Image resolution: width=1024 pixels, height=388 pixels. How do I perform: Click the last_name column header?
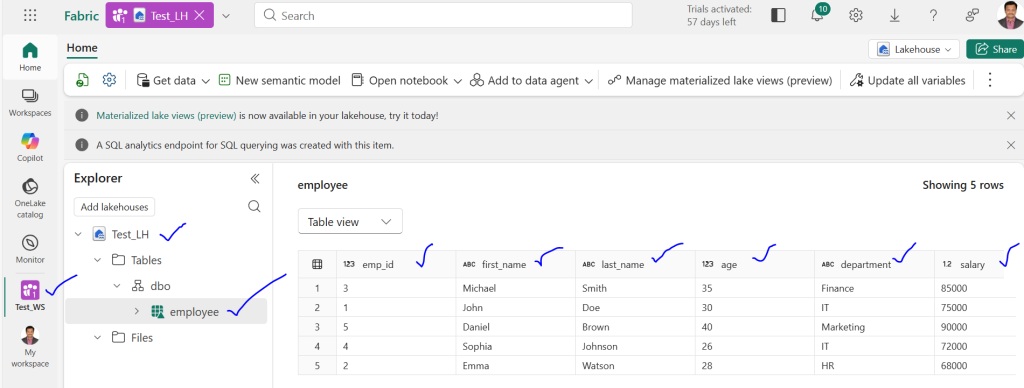(x=635, y=265)
